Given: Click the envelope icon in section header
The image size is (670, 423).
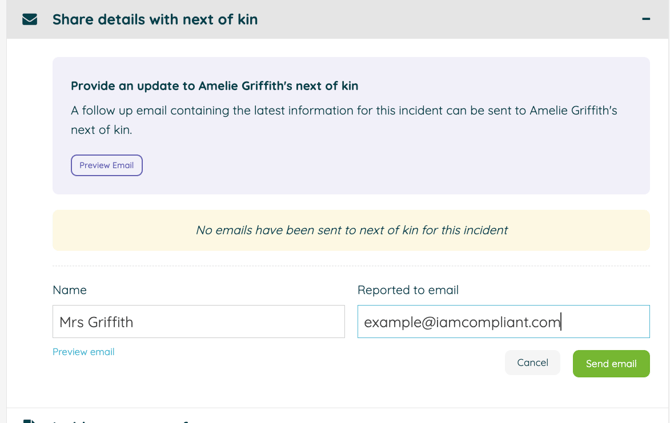Looking at the screenshot, I should (30, 19).
